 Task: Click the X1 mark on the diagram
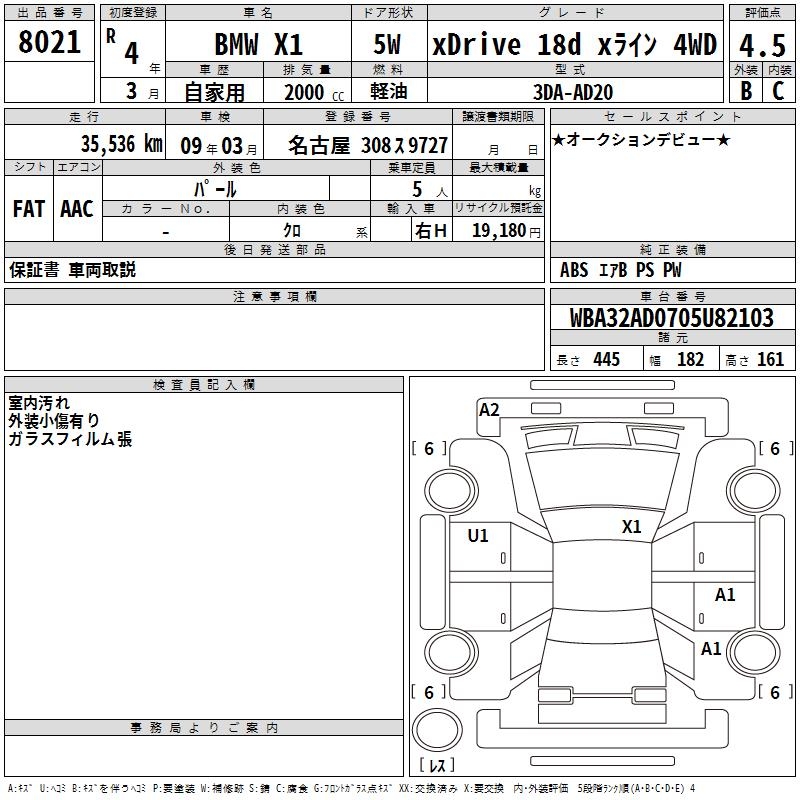(x=632, y=526)
